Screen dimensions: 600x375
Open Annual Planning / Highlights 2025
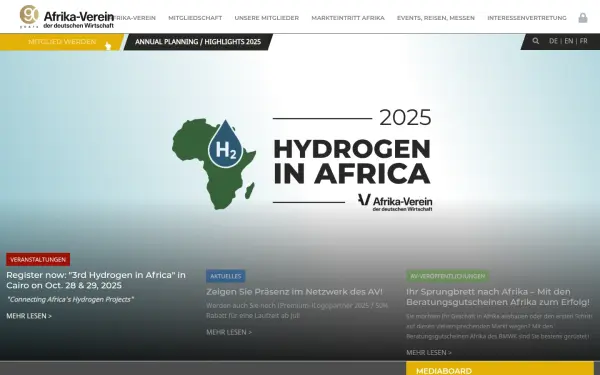point(198,42)
